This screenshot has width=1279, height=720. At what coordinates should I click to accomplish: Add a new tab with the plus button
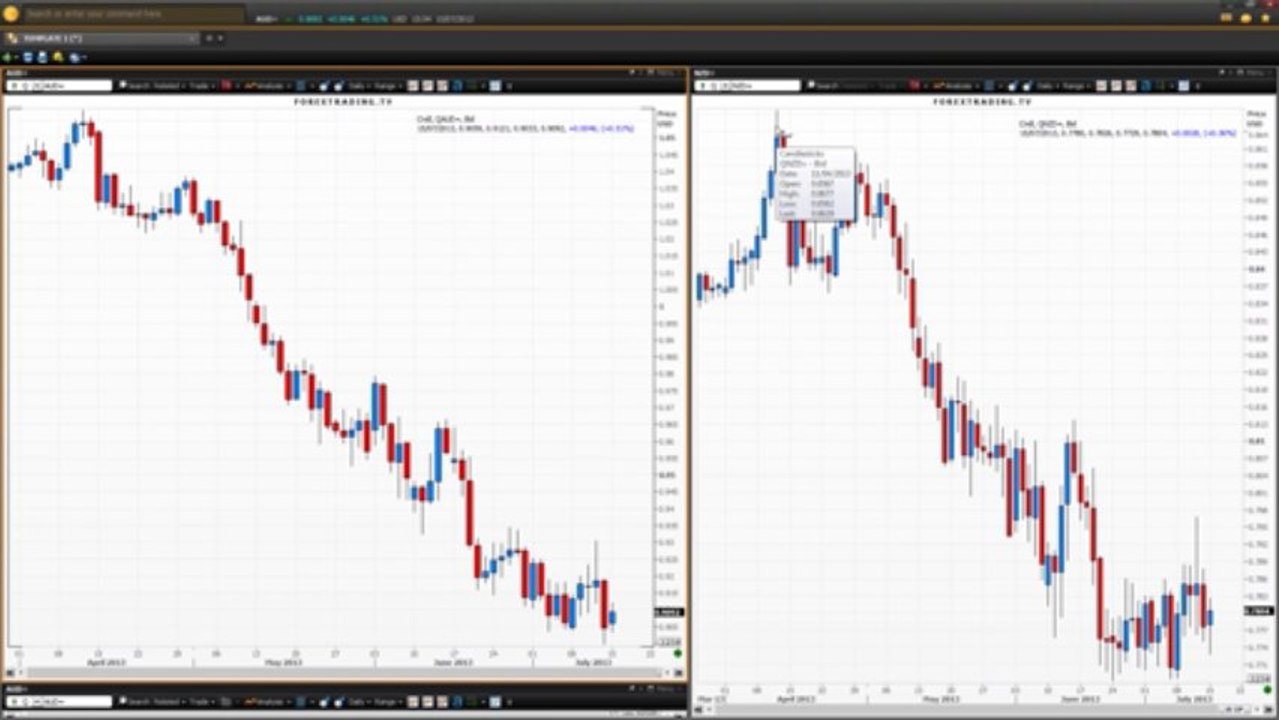pos(208,38)
